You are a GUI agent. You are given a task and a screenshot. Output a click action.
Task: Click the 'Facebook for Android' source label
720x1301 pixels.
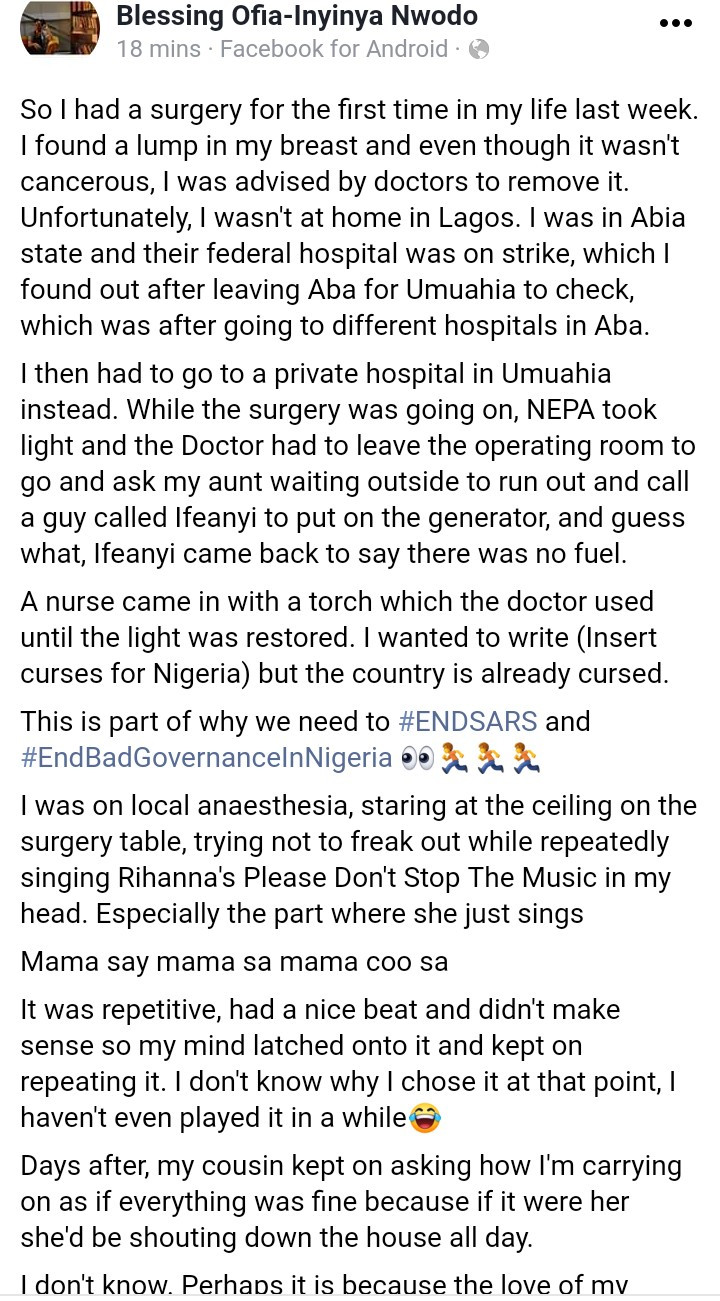point(334,49)
